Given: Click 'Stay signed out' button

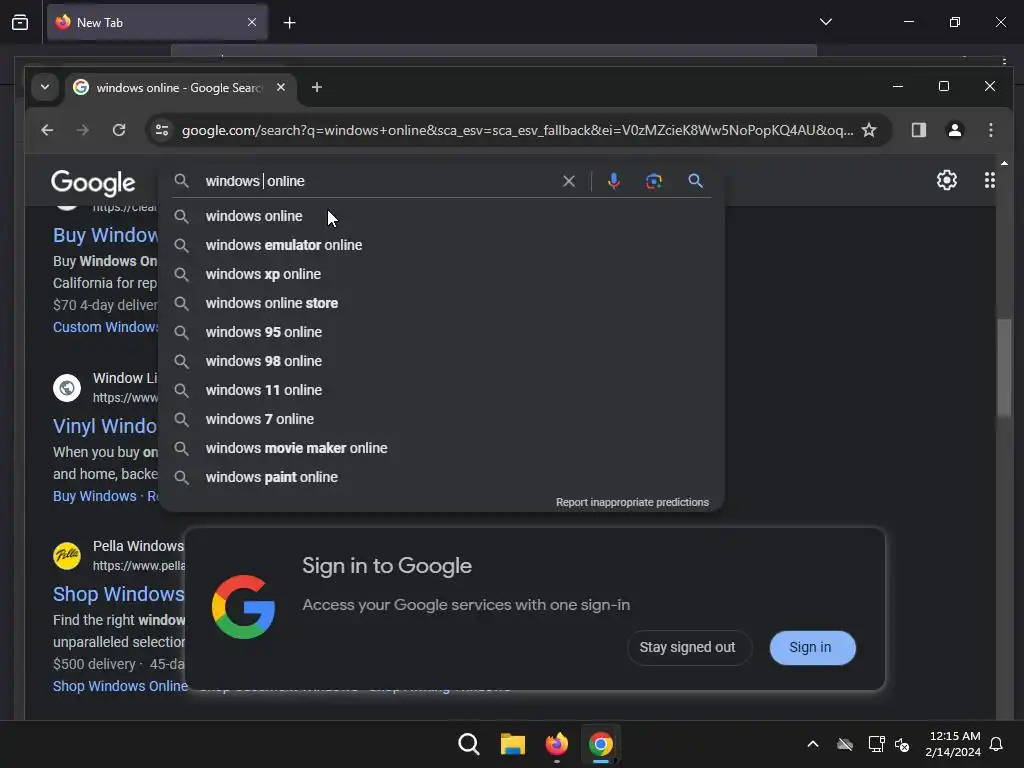Looking at the screenshot, I should 689,648.
